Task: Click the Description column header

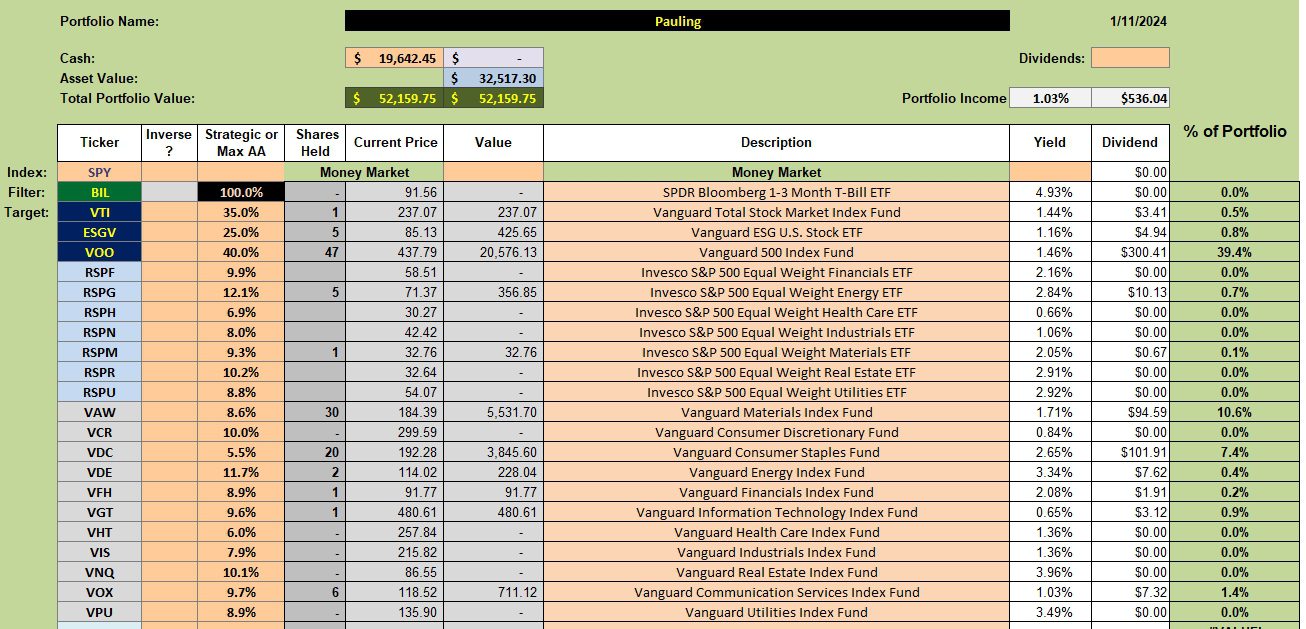Action: click(x=776, y=142)
